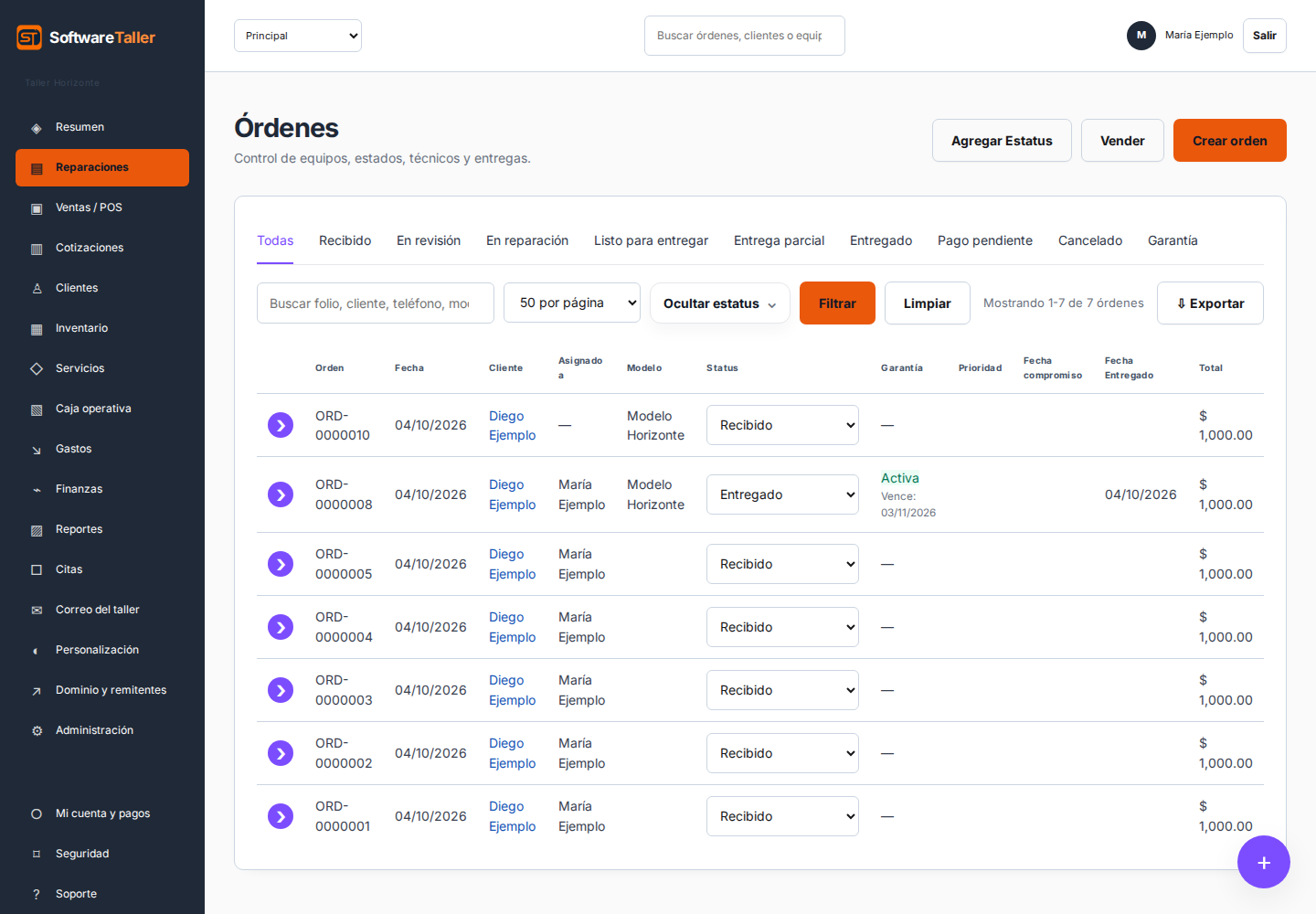Image resolution: width=1316 pixels, height=914 pixels.
Task: Focus the top search orders, clients field
Action: point(745,36)
